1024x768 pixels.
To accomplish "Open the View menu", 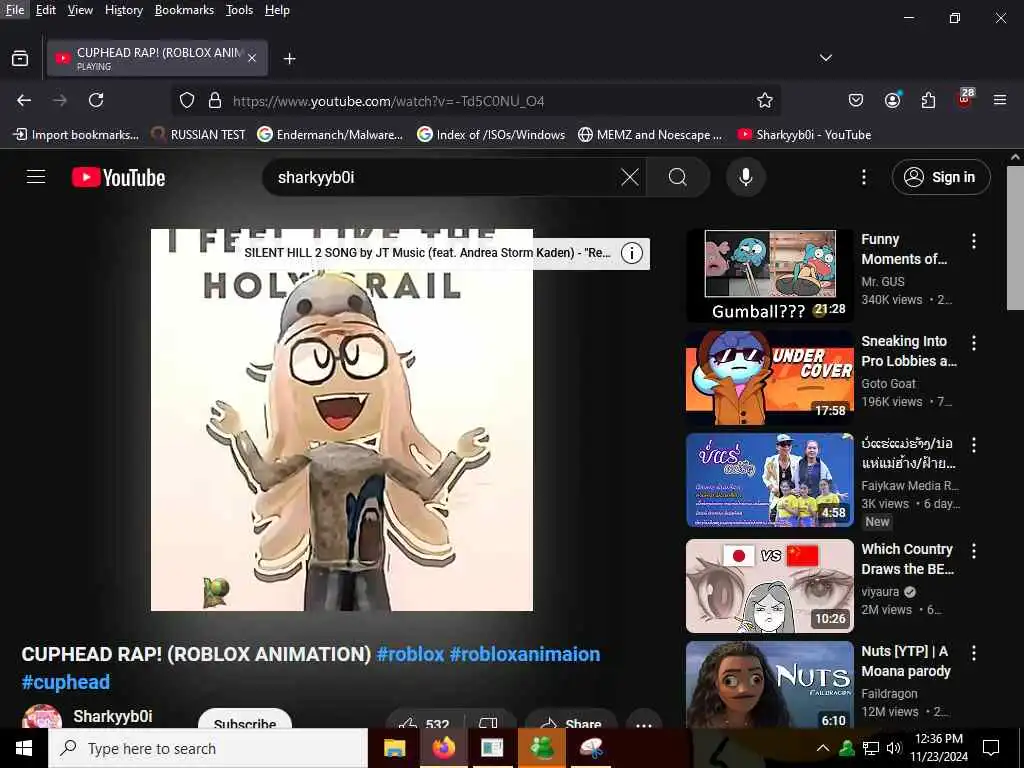I will pos(80,10).
